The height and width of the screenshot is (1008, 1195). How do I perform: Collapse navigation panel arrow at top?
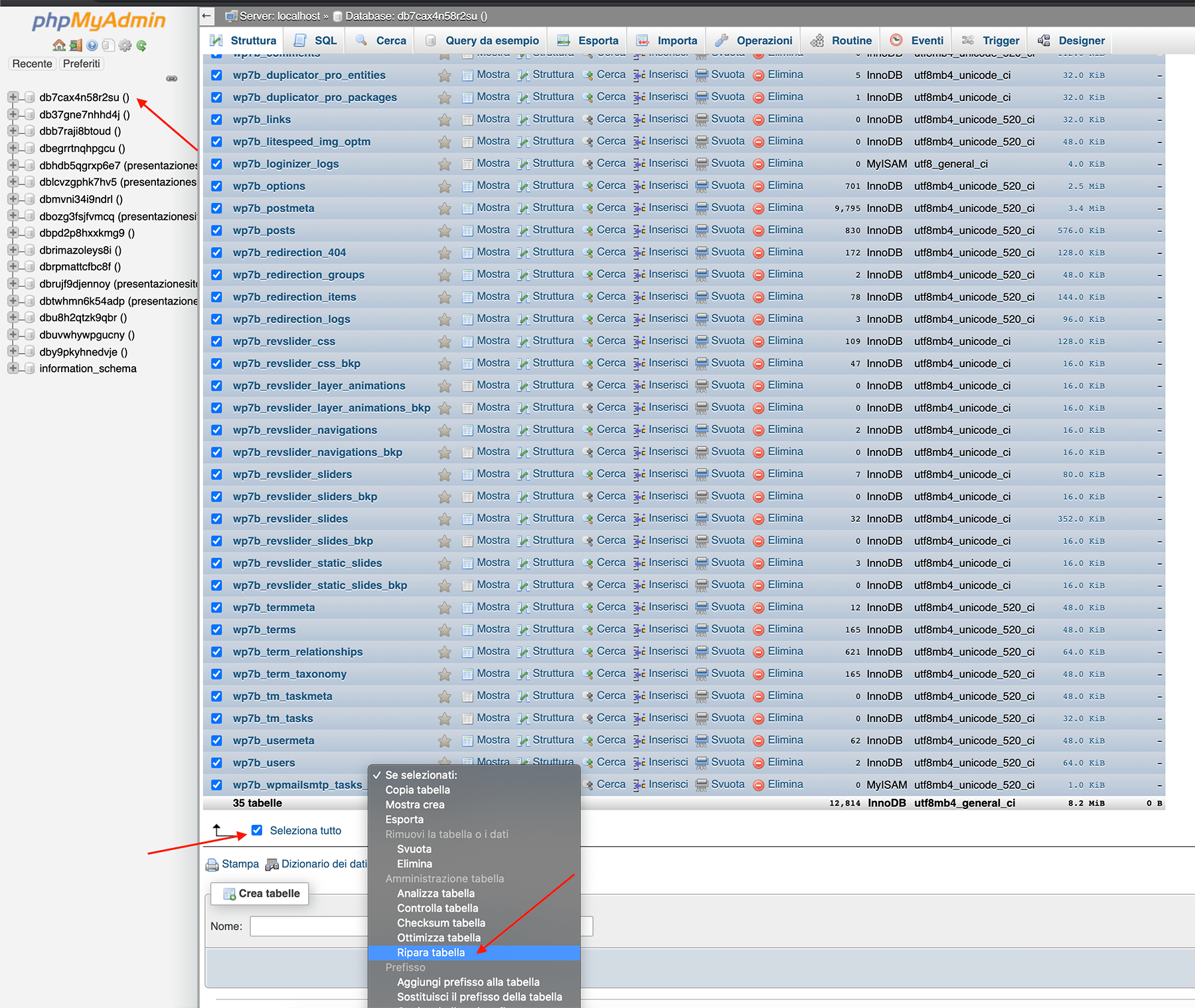206,16
